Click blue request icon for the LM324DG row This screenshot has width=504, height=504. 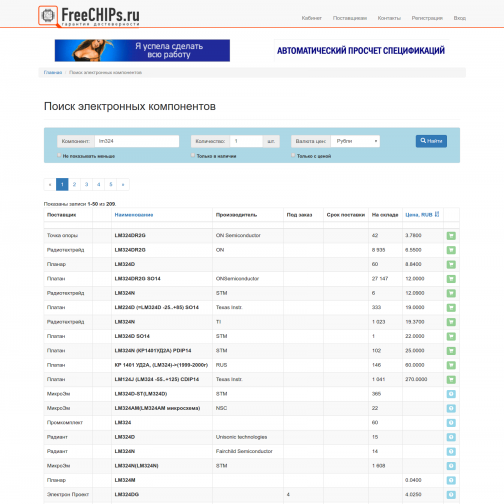click(451, 495)
